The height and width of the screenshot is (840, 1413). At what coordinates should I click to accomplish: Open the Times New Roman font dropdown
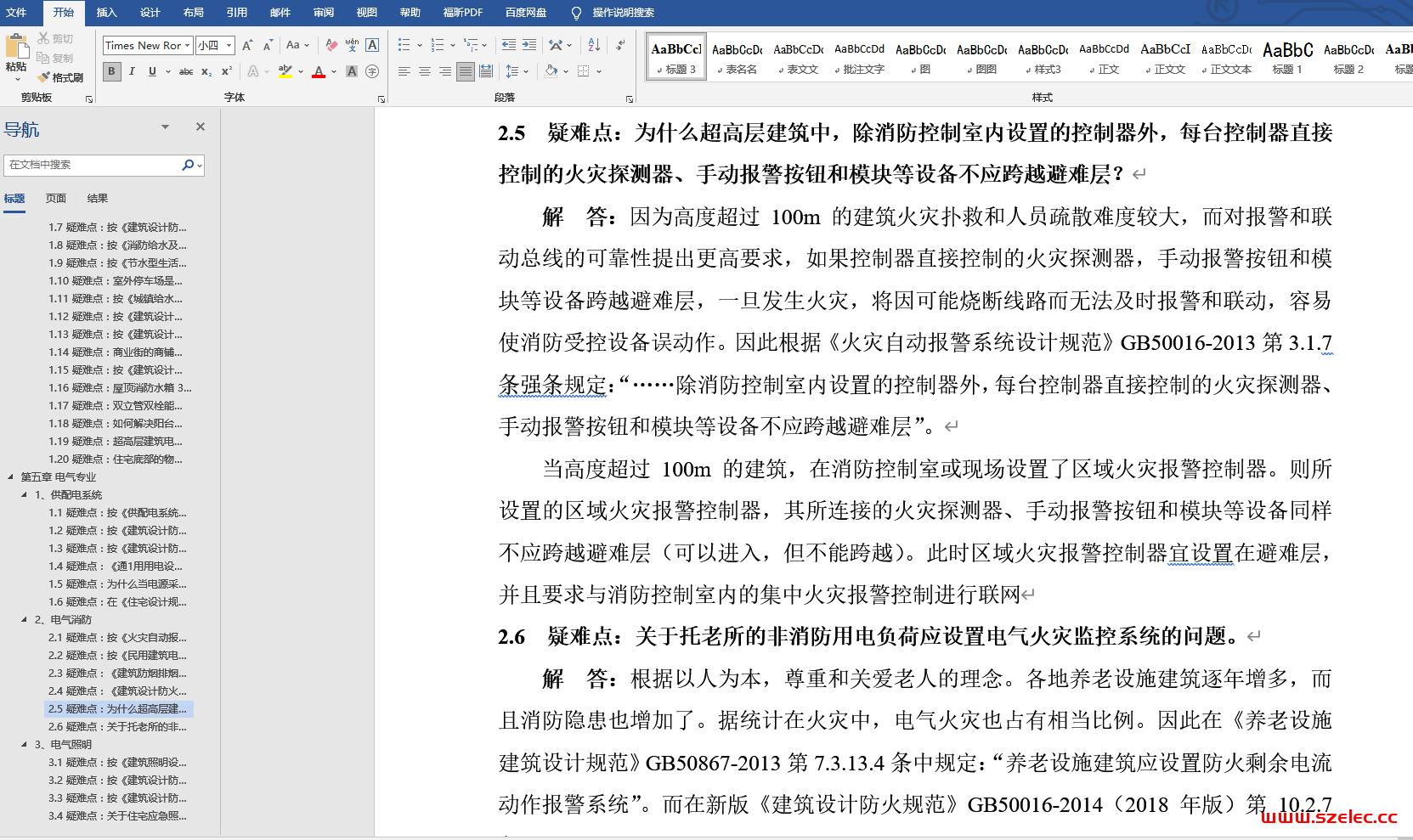click(188, 45)
